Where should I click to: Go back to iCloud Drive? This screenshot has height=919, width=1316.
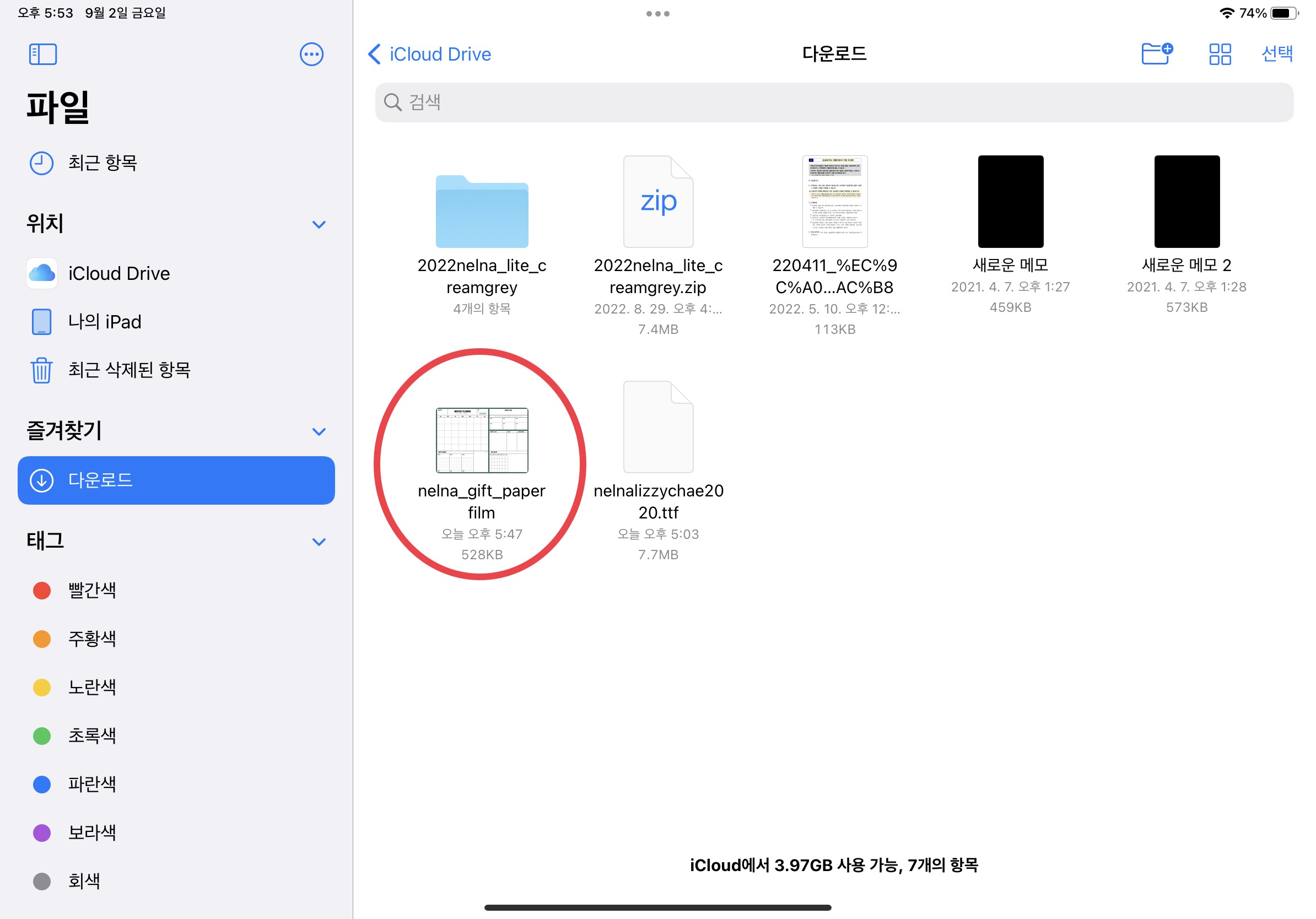[x=430, y=55]
